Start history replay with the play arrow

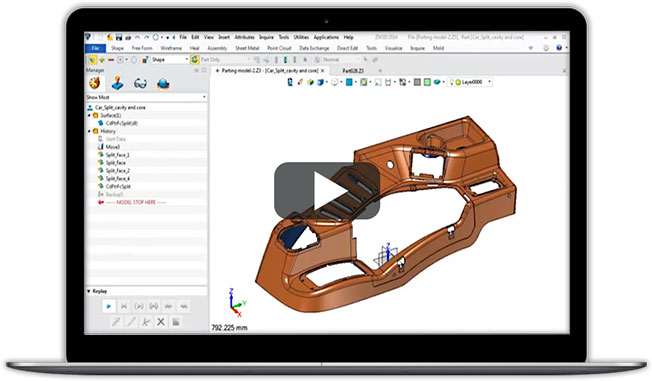tap(109, 306)
